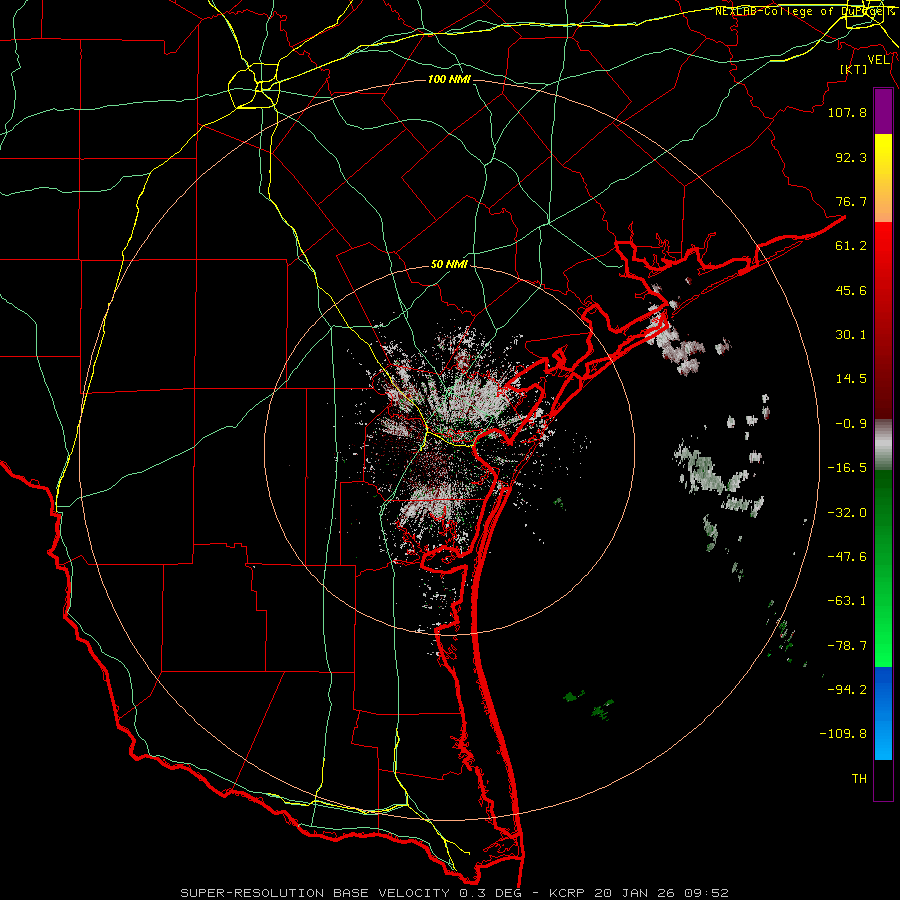900x900 pixels.
Task: Click the 30.1 legend value
Action: [851, 335]
